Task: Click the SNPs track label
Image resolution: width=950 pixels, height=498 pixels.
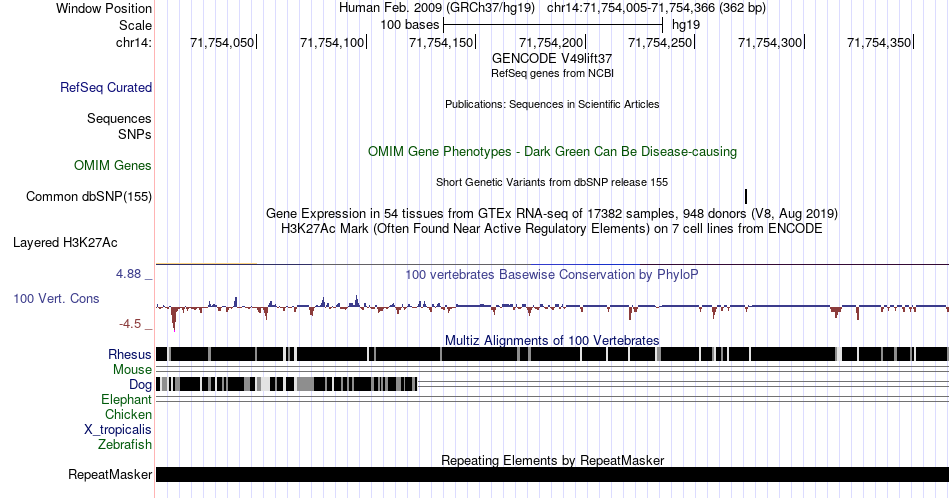Action: tap(135, 134)
